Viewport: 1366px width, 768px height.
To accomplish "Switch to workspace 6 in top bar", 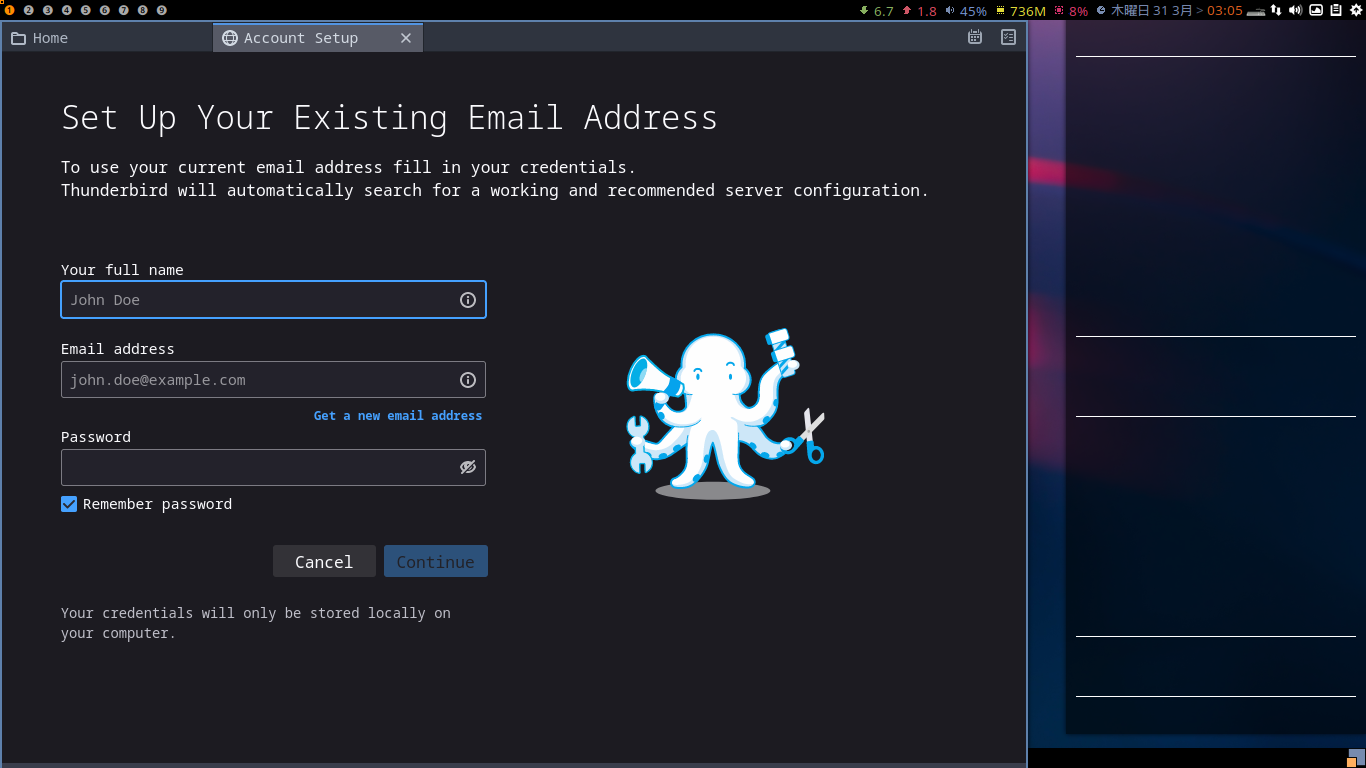I will [105, 10].
